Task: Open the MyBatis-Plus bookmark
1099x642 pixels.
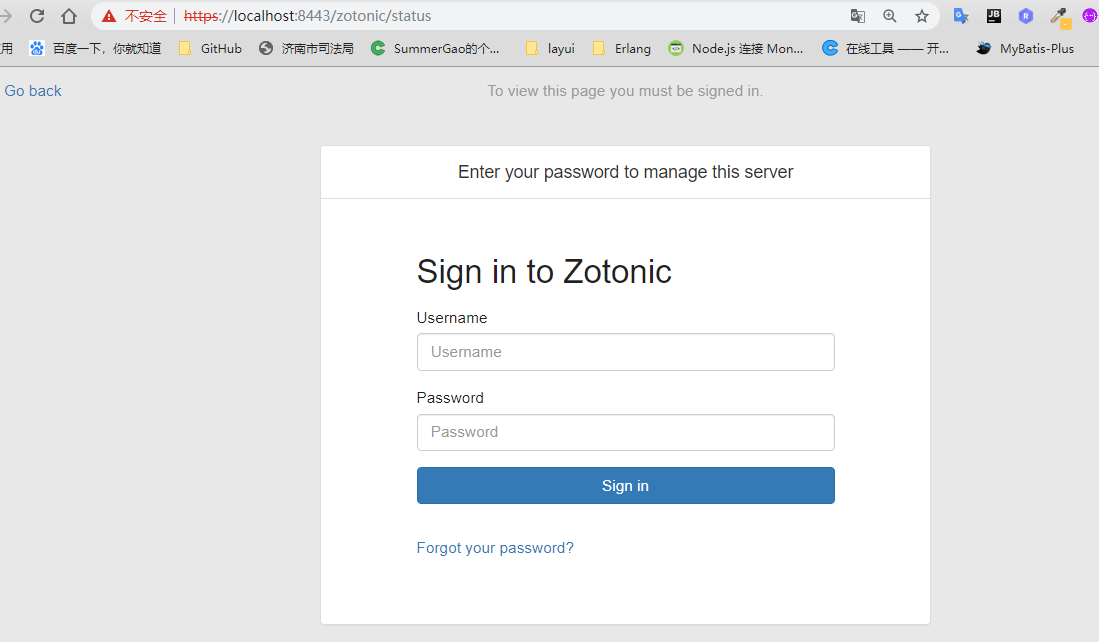Action: point(1026,48)
